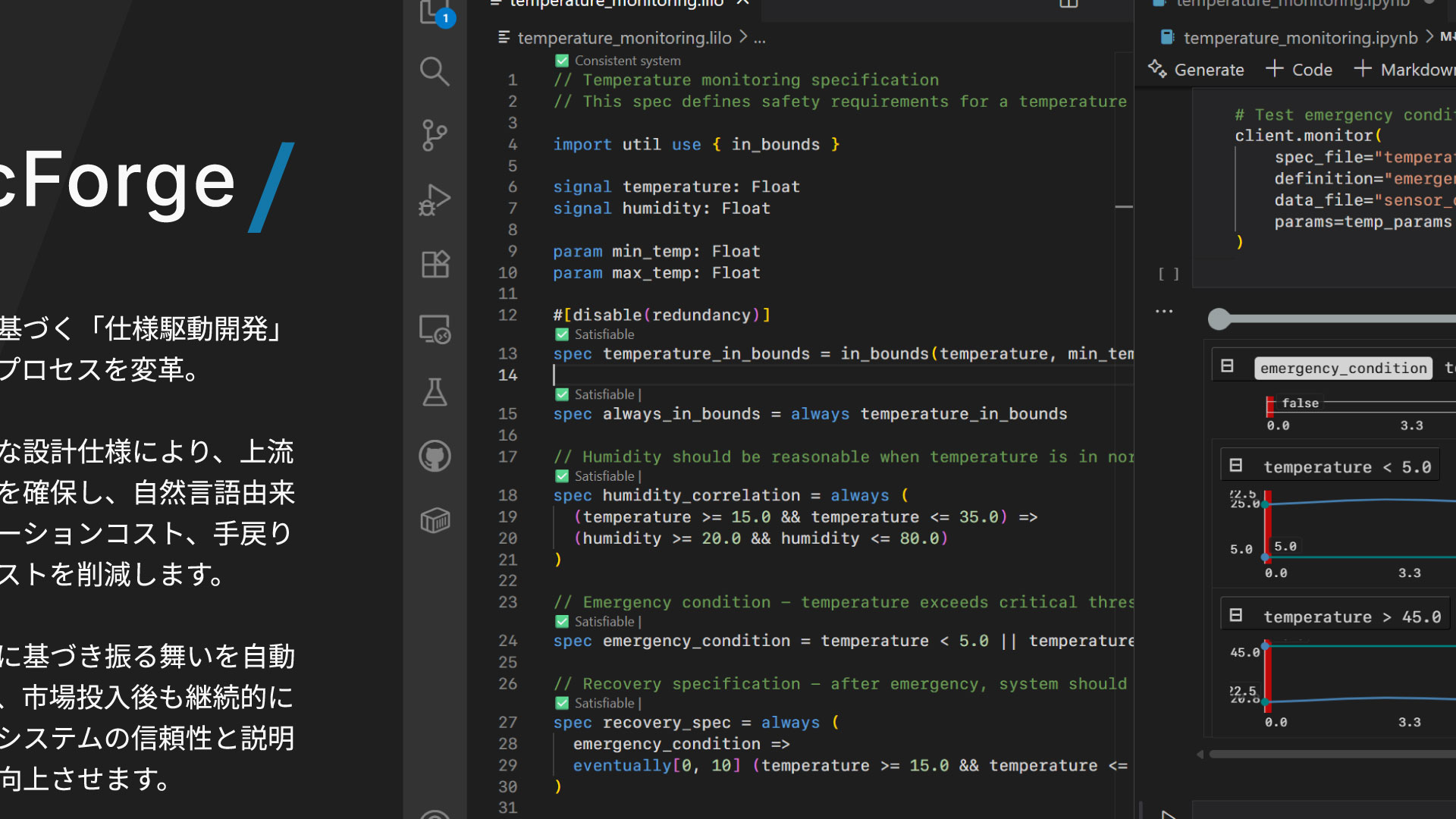Collapse the 'temperature < 5.0' plot
1456x819 pixels.
1236,465
